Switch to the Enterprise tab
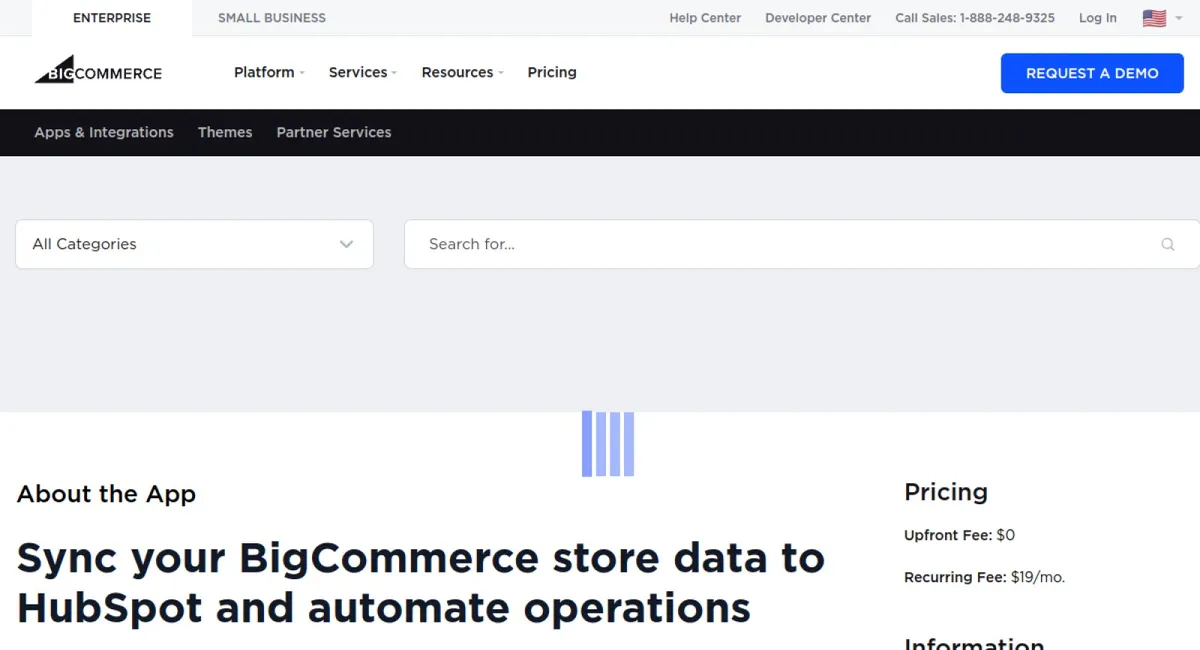 pyautogui.click(x=112, y=18)
